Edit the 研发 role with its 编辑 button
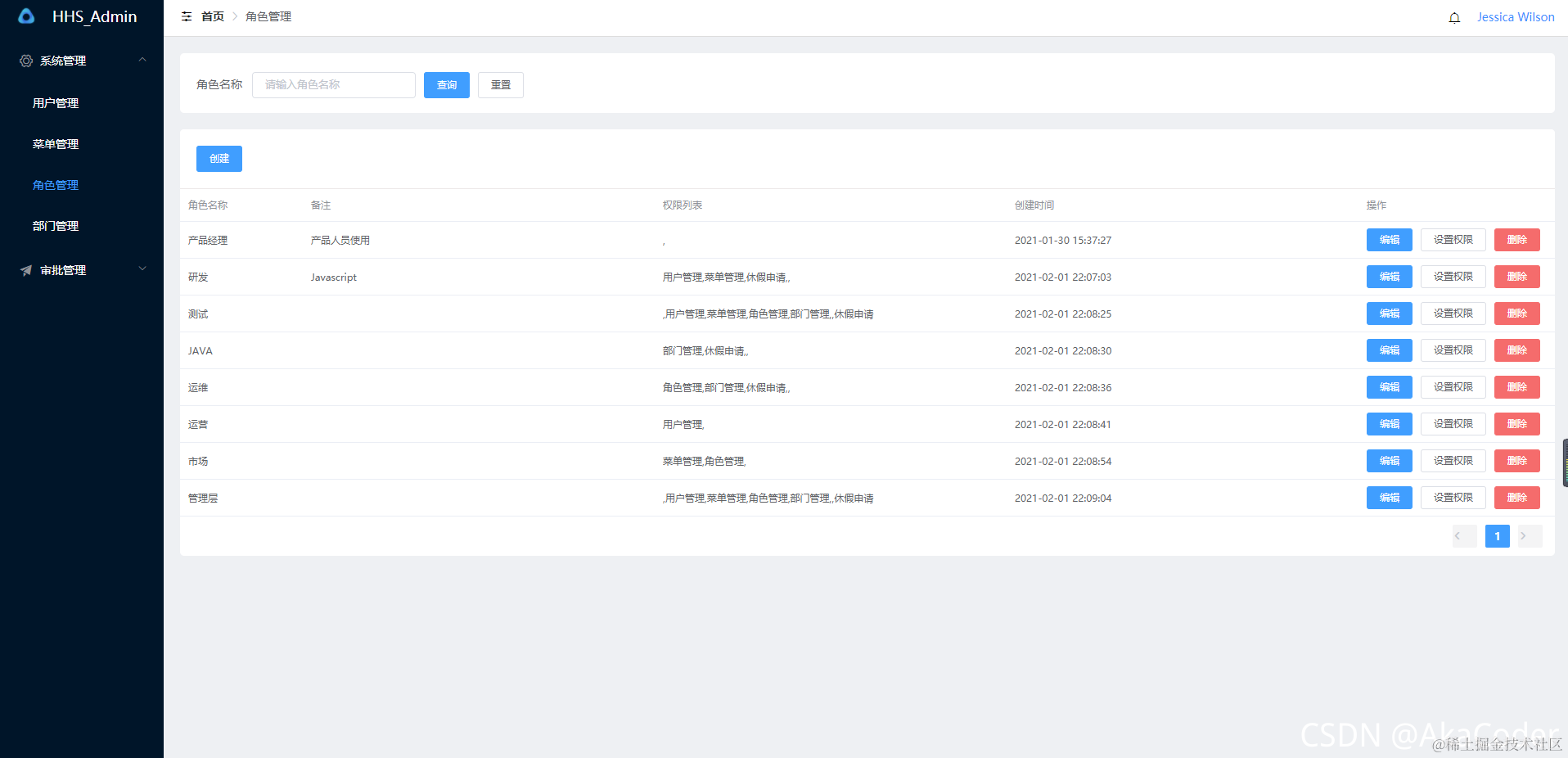 coord(1389,276)
